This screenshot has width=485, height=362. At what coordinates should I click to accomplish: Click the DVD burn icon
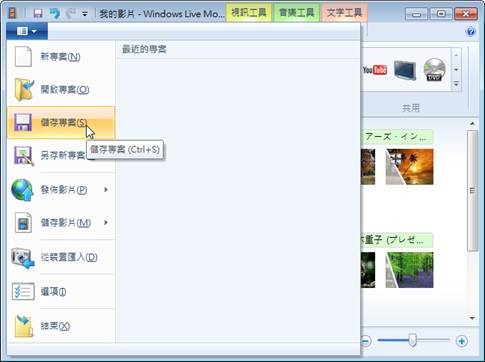point(435,69)
